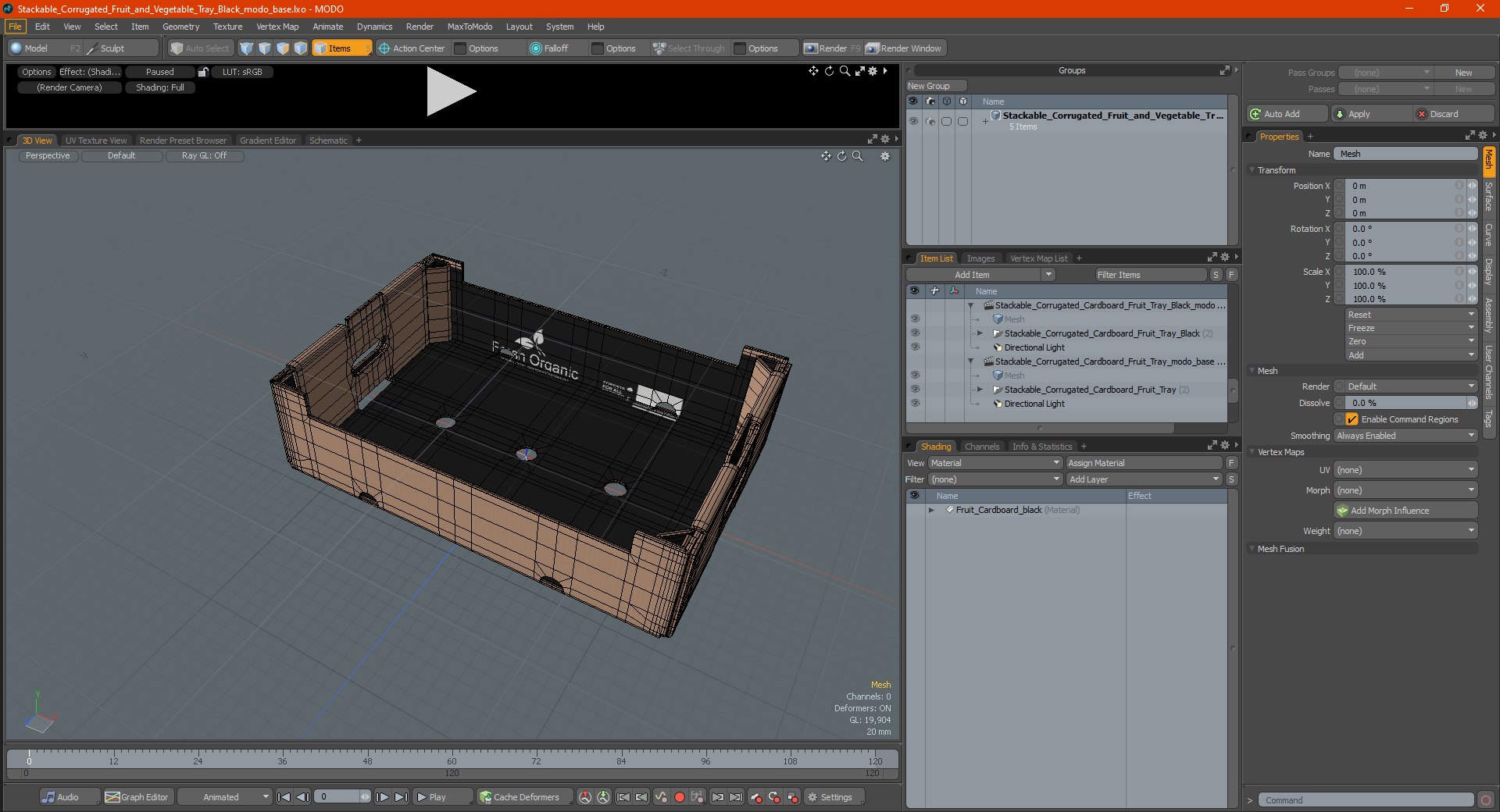Open the Graph Editor

click(x=137, y=797)
